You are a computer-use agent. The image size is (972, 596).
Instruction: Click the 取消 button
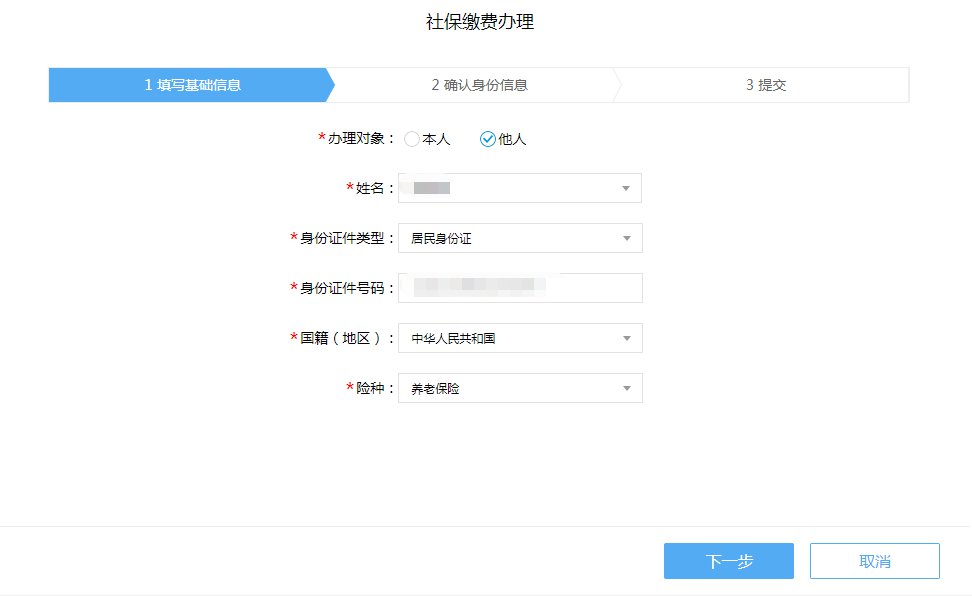pos(874,561)
